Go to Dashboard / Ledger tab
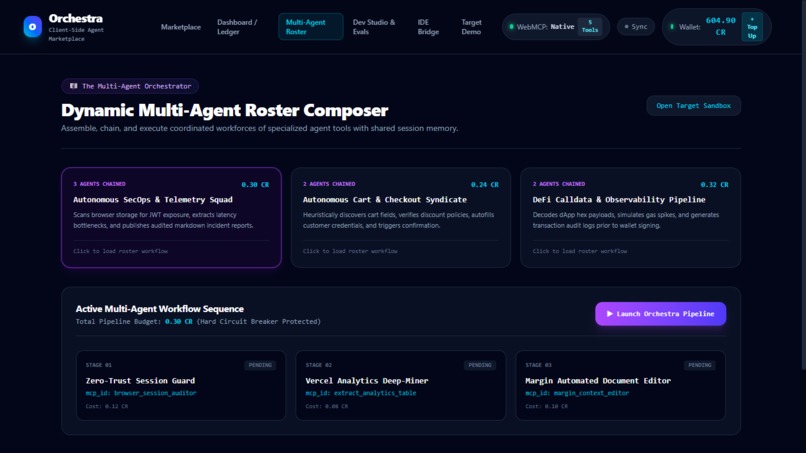 (x=237, y=27)
